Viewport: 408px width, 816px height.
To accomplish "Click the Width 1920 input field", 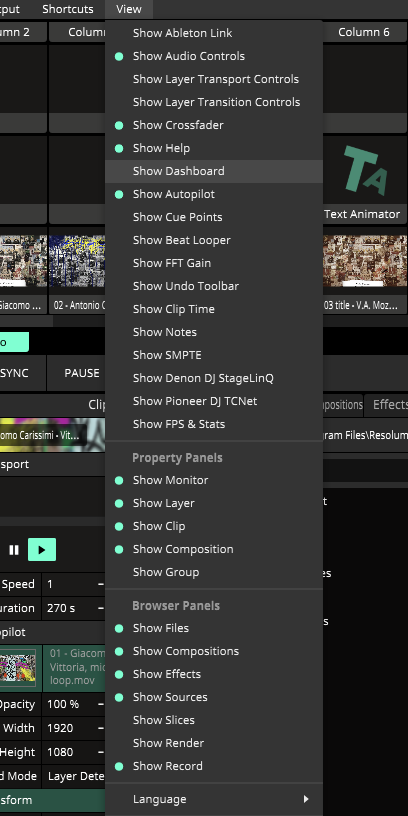I will (x=73, y=728).
